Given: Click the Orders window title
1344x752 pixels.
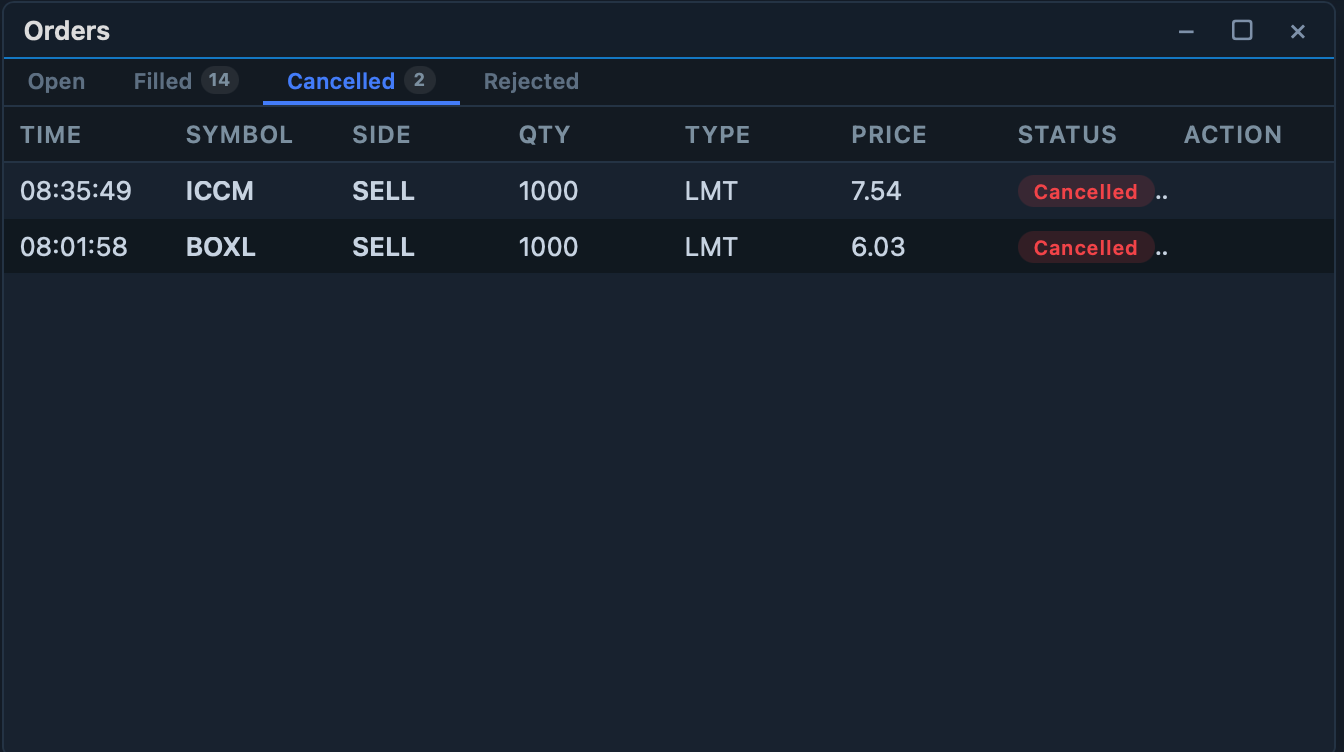Looking at the screenshot, I should click(67, 31).
